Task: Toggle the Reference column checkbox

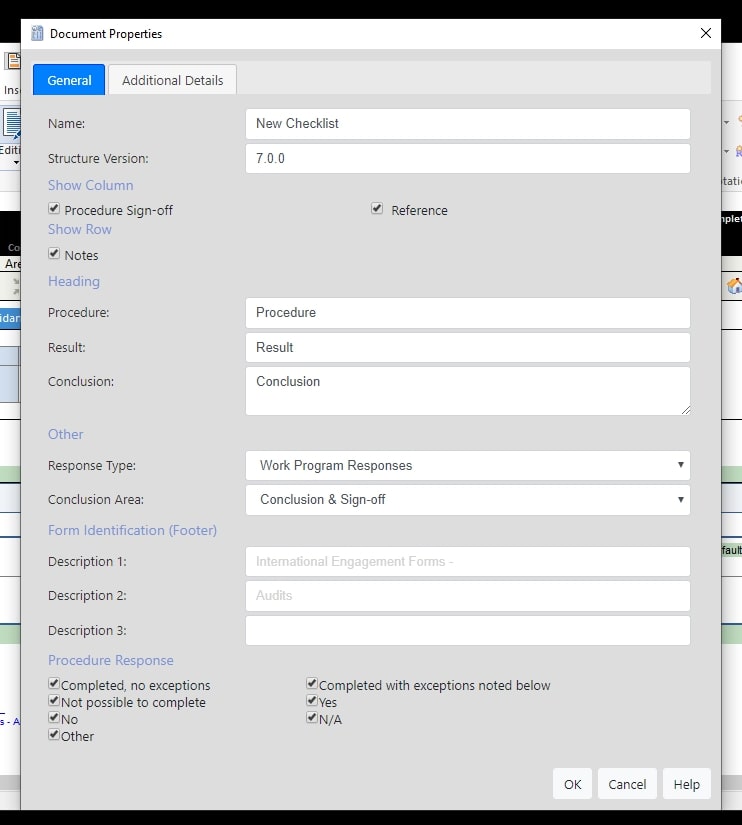Action: pos(377,209)
